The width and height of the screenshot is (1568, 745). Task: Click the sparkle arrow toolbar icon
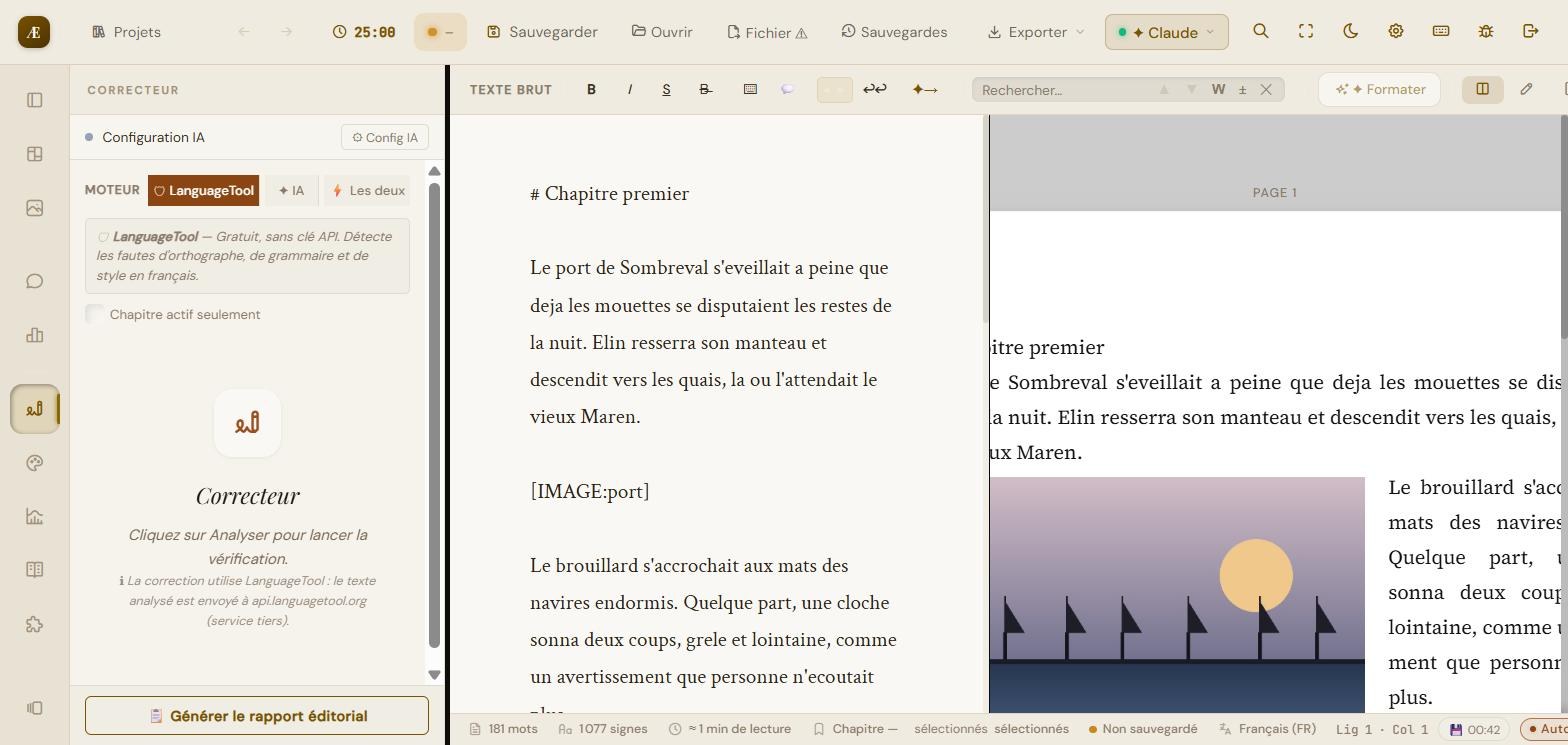(x=925, y=89)
